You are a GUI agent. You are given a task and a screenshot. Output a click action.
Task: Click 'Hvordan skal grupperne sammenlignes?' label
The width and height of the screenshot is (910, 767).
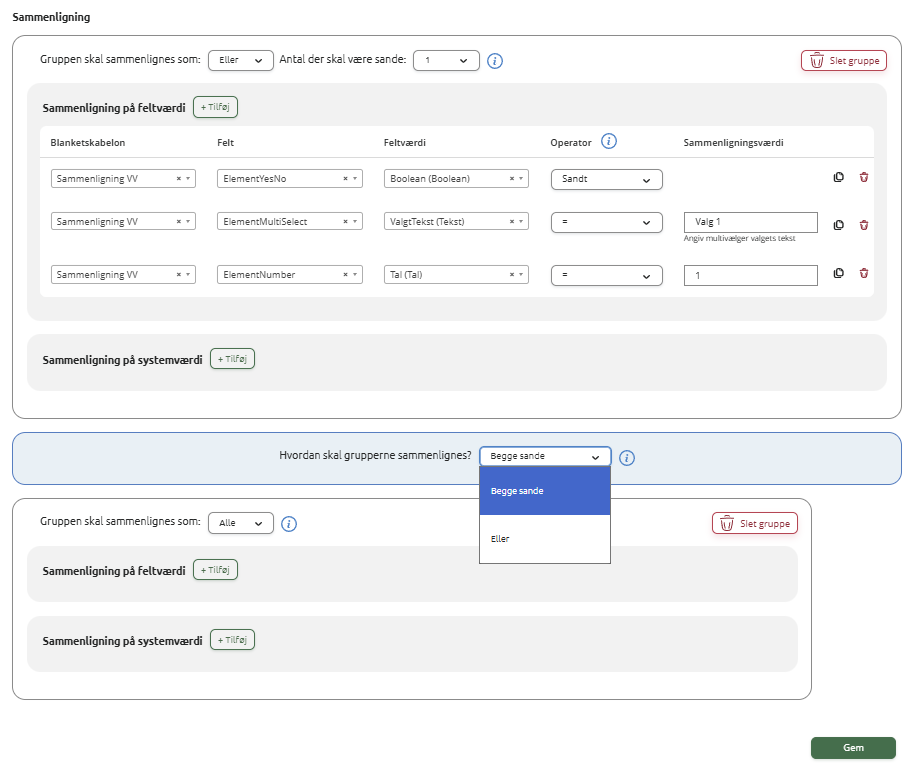(375, 455)
